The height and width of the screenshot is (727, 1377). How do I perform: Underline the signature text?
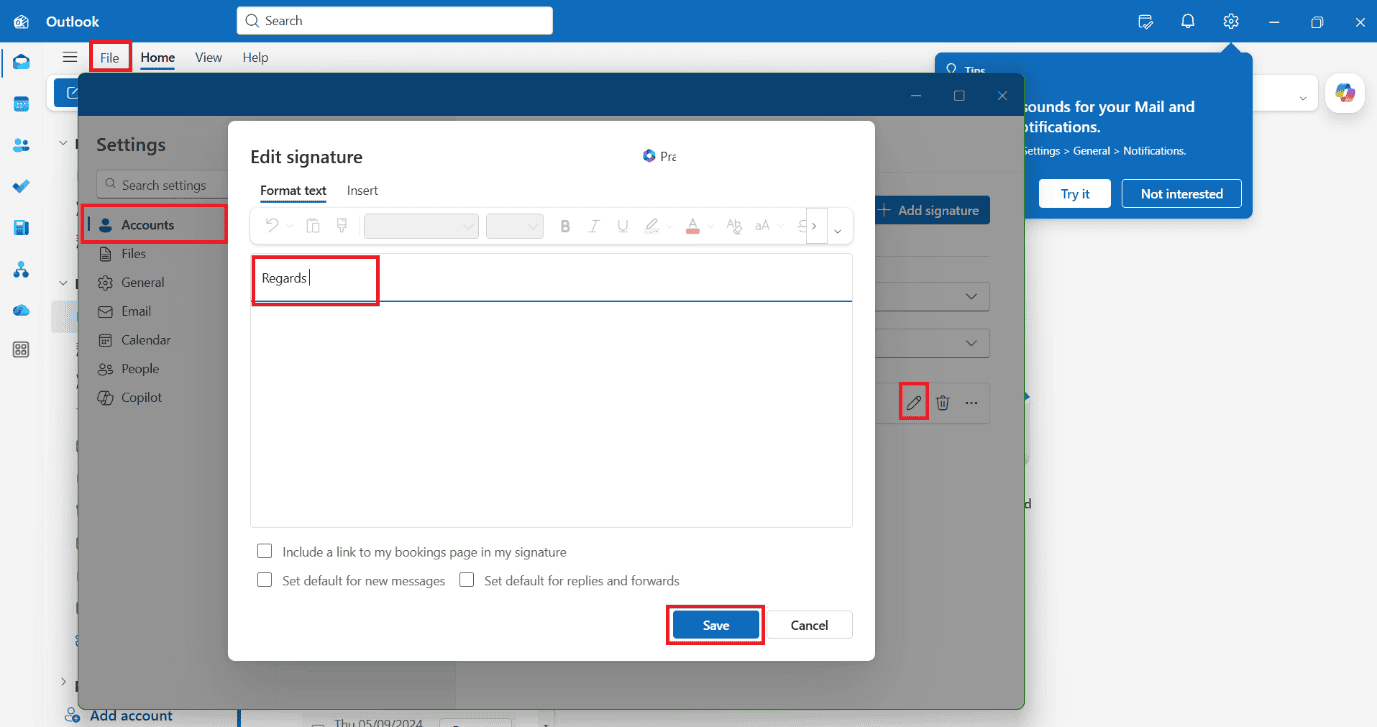click(623, 226)
